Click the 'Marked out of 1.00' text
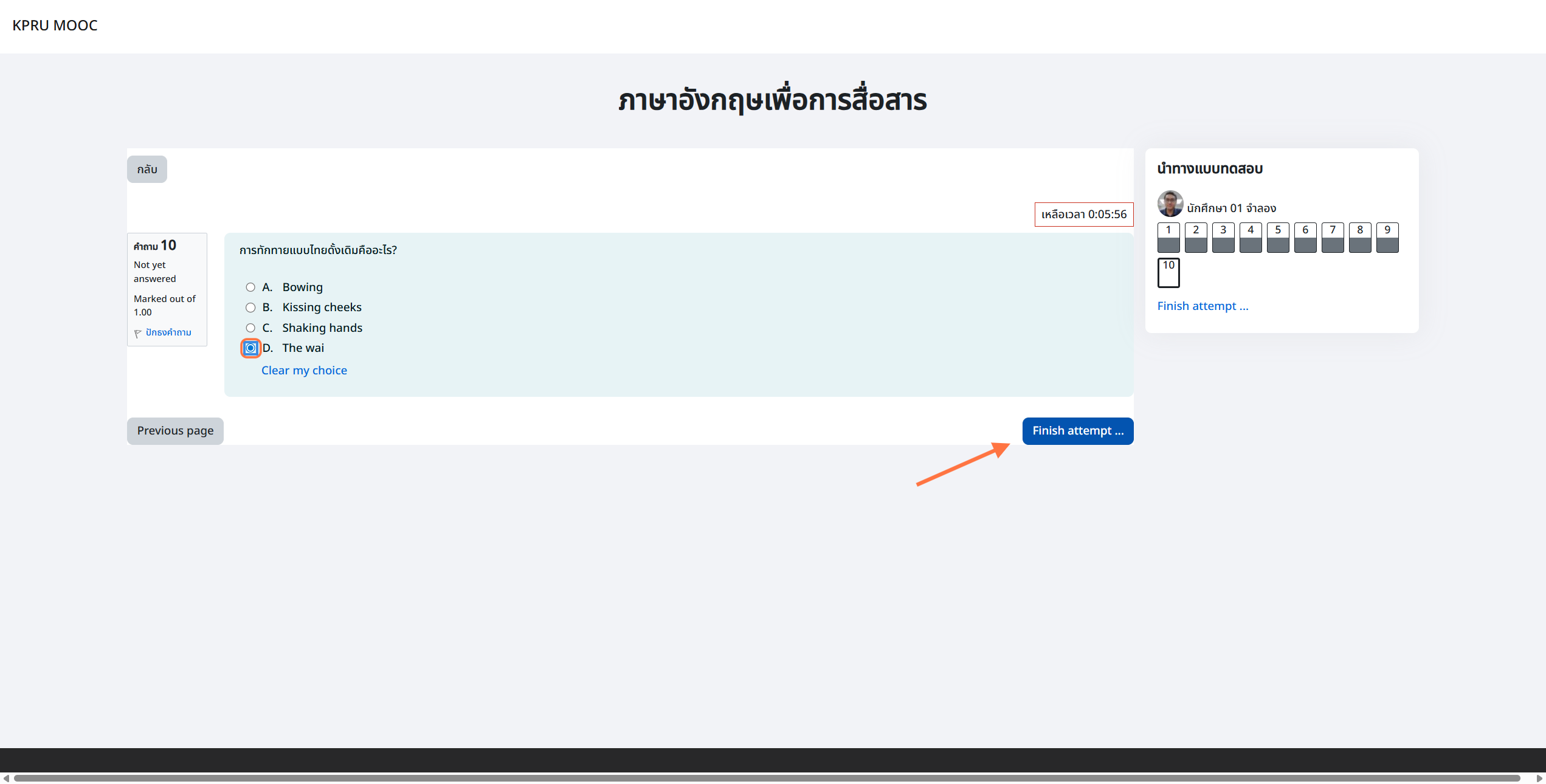The image size is (1546, 784). pos(164,306)
